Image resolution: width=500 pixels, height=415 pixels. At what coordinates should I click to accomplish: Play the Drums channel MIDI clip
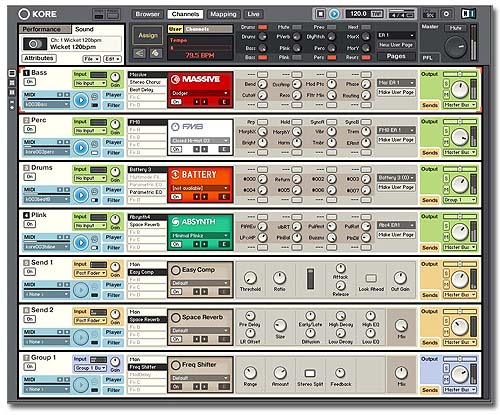(81, 195)
